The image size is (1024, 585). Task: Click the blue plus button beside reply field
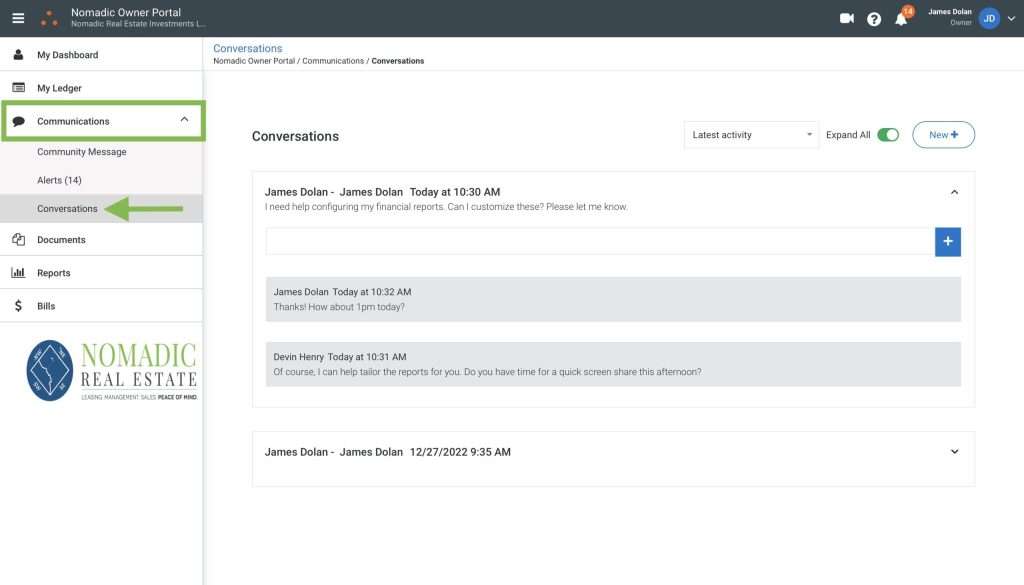click(x=947, y=241)
